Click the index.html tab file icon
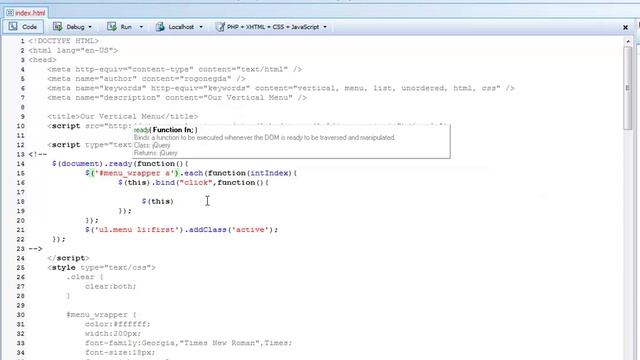 point(10,13)
